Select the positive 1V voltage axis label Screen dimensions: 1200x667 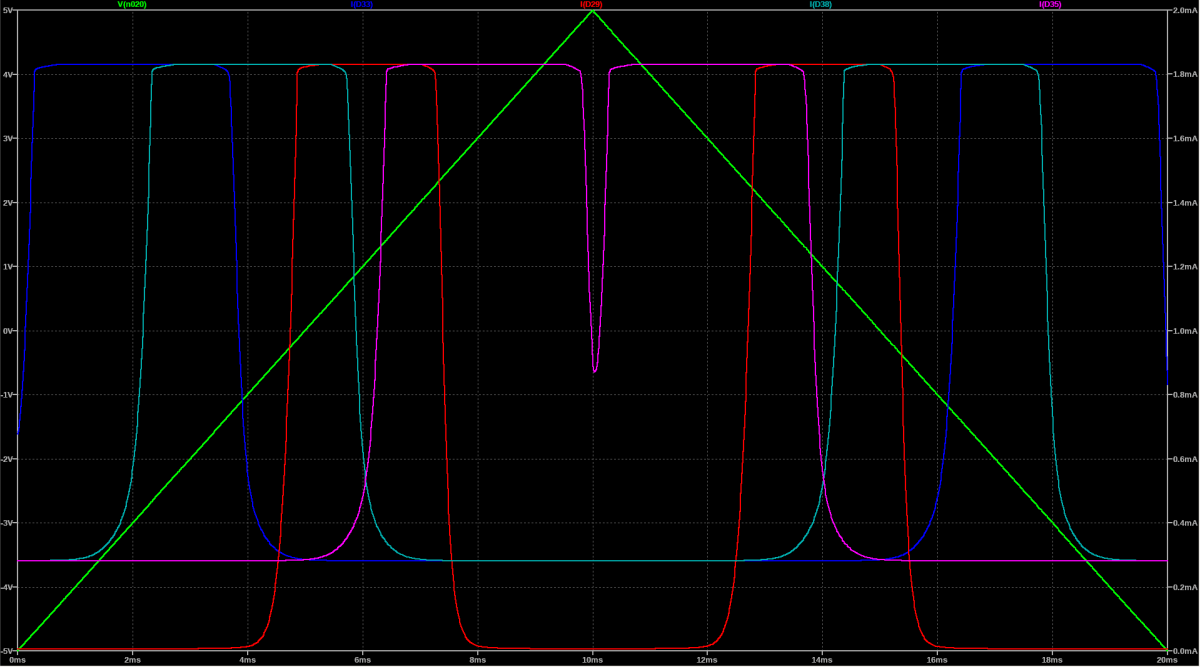8,266
